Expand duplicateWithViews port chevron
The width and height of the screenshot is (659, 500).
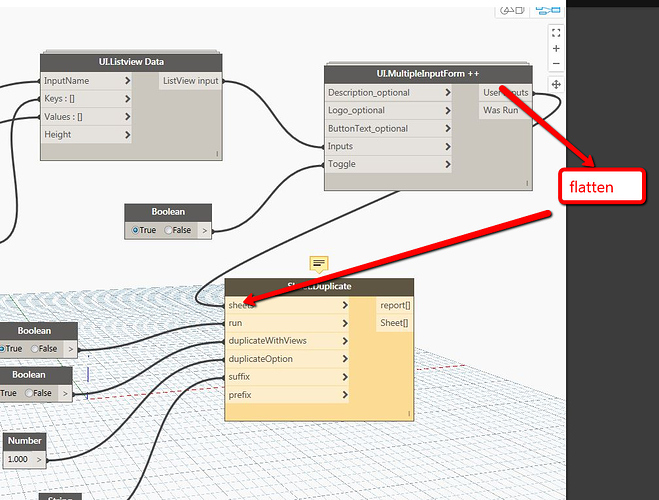(x=345, y=341)
